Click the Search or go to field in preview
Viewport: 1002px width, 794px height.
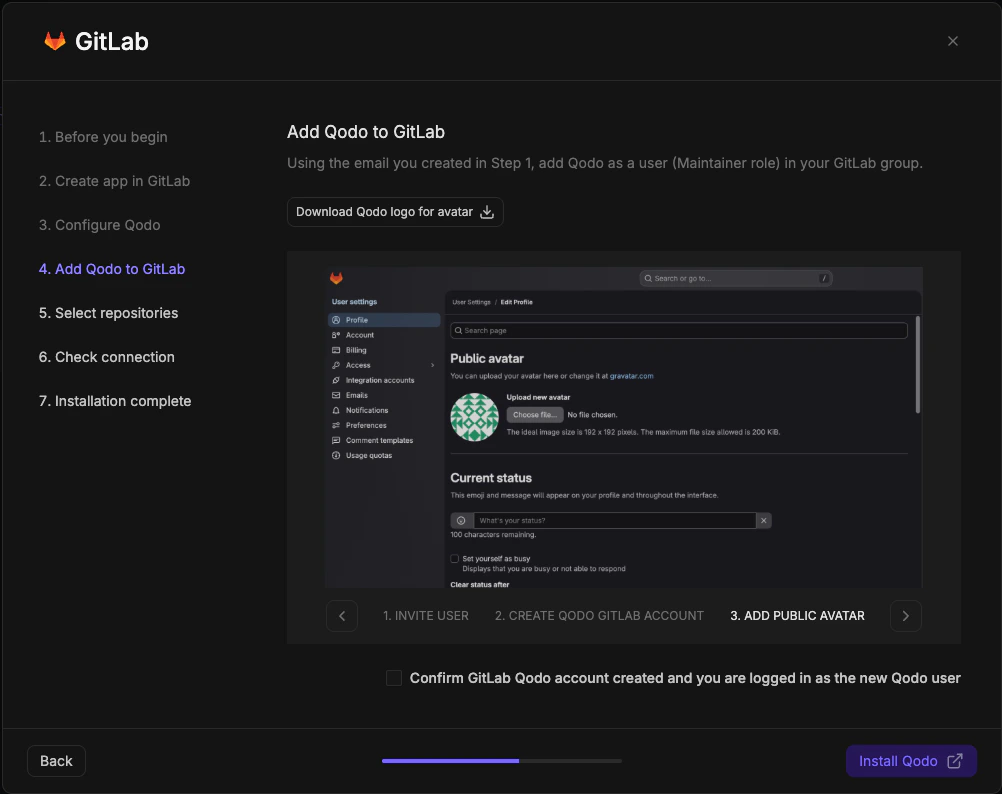[x=736, y=279]
